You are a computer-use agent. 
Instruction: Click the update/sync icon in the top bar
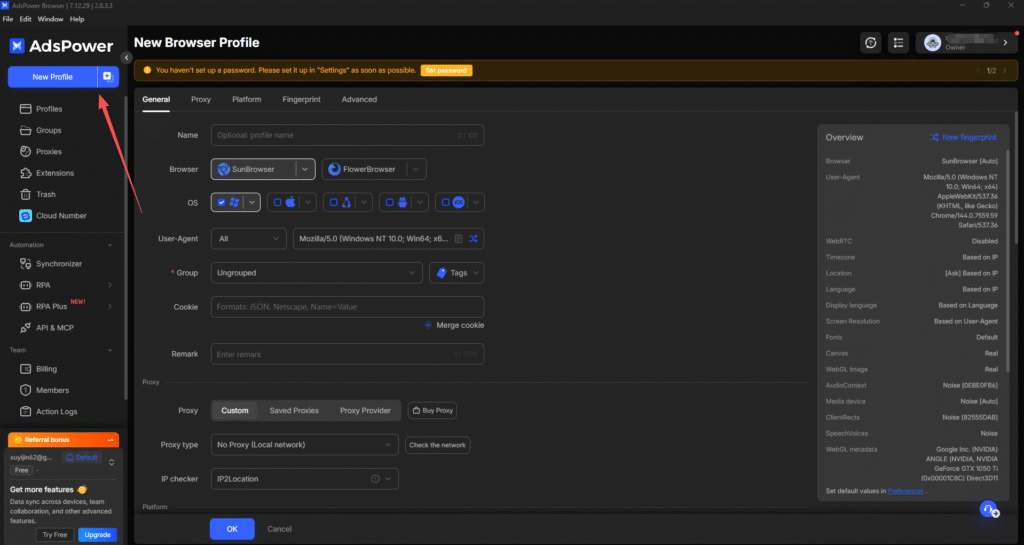(x=871, y=43)
